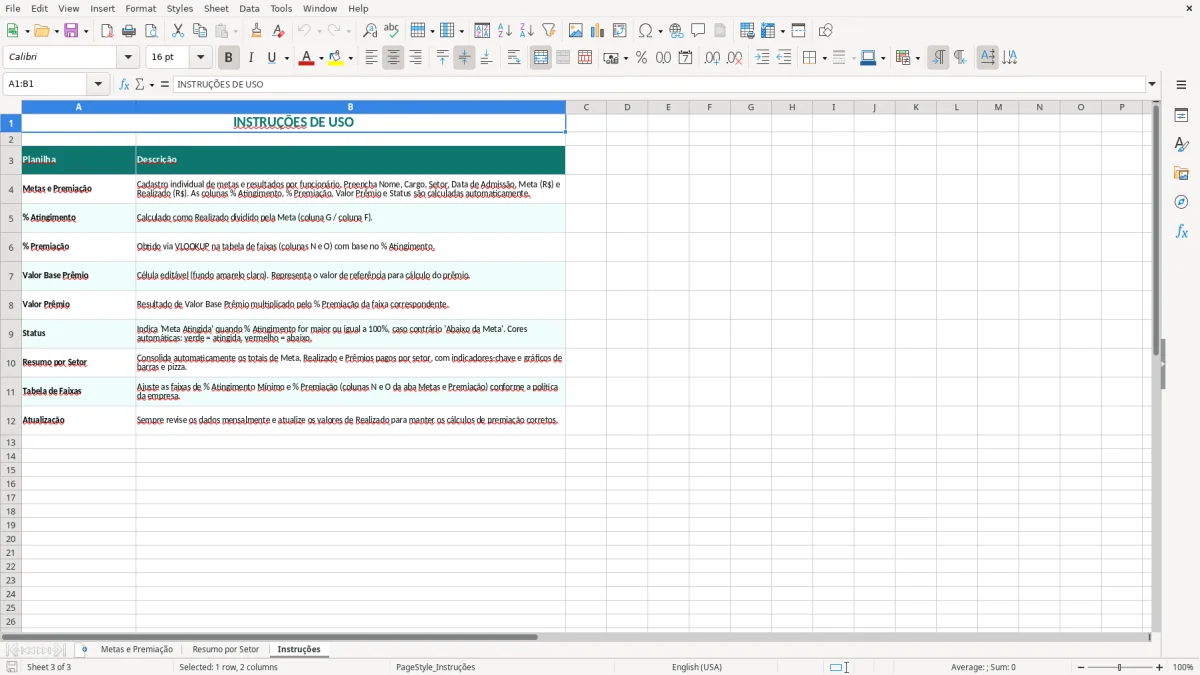Click the Zoom In plus button

click(1160, 667)
